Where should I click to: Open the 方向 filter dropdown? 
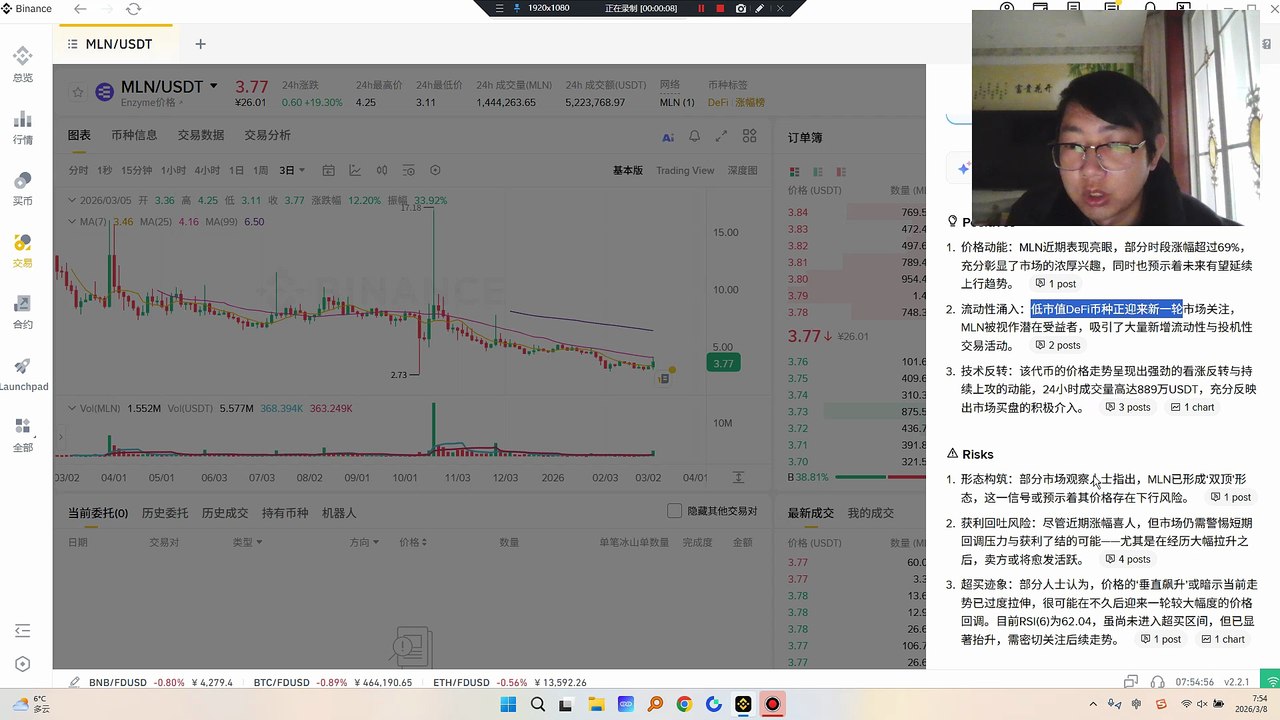pyautogui.click(x=364, y=542)
